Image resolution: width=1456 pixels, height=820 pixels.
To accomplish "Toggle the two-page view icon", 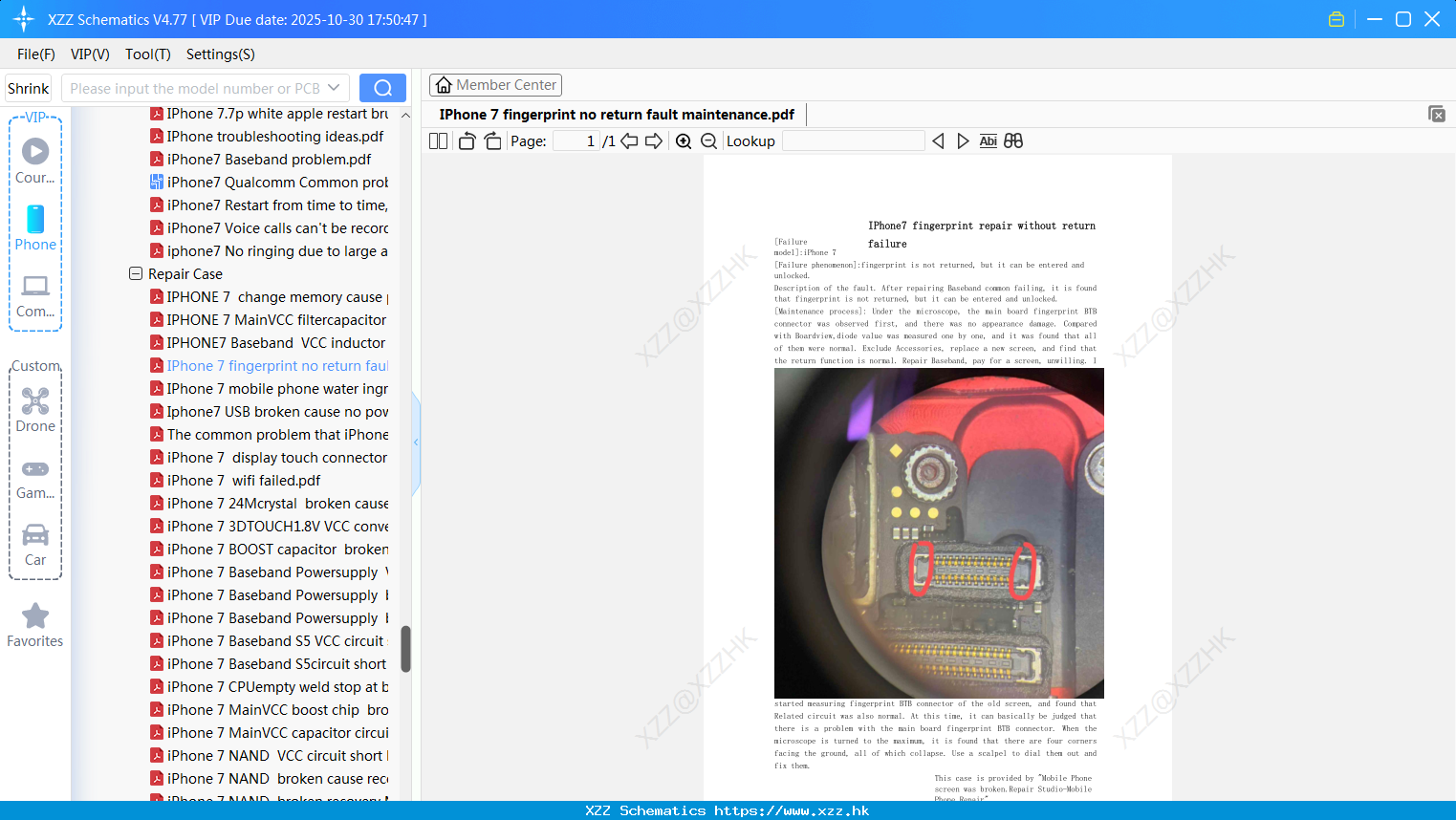I will 438,140.
